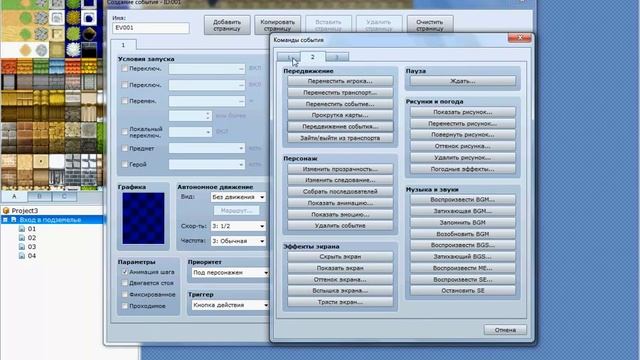
Task: Open Изменить прозрачность... command
Action: tap(340, 169)
